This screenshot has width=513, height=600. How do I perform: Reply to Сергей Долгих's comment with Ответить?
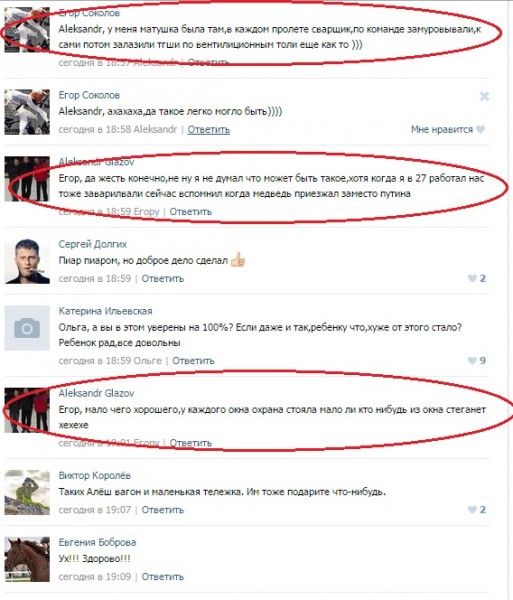(x=163, y=278)
